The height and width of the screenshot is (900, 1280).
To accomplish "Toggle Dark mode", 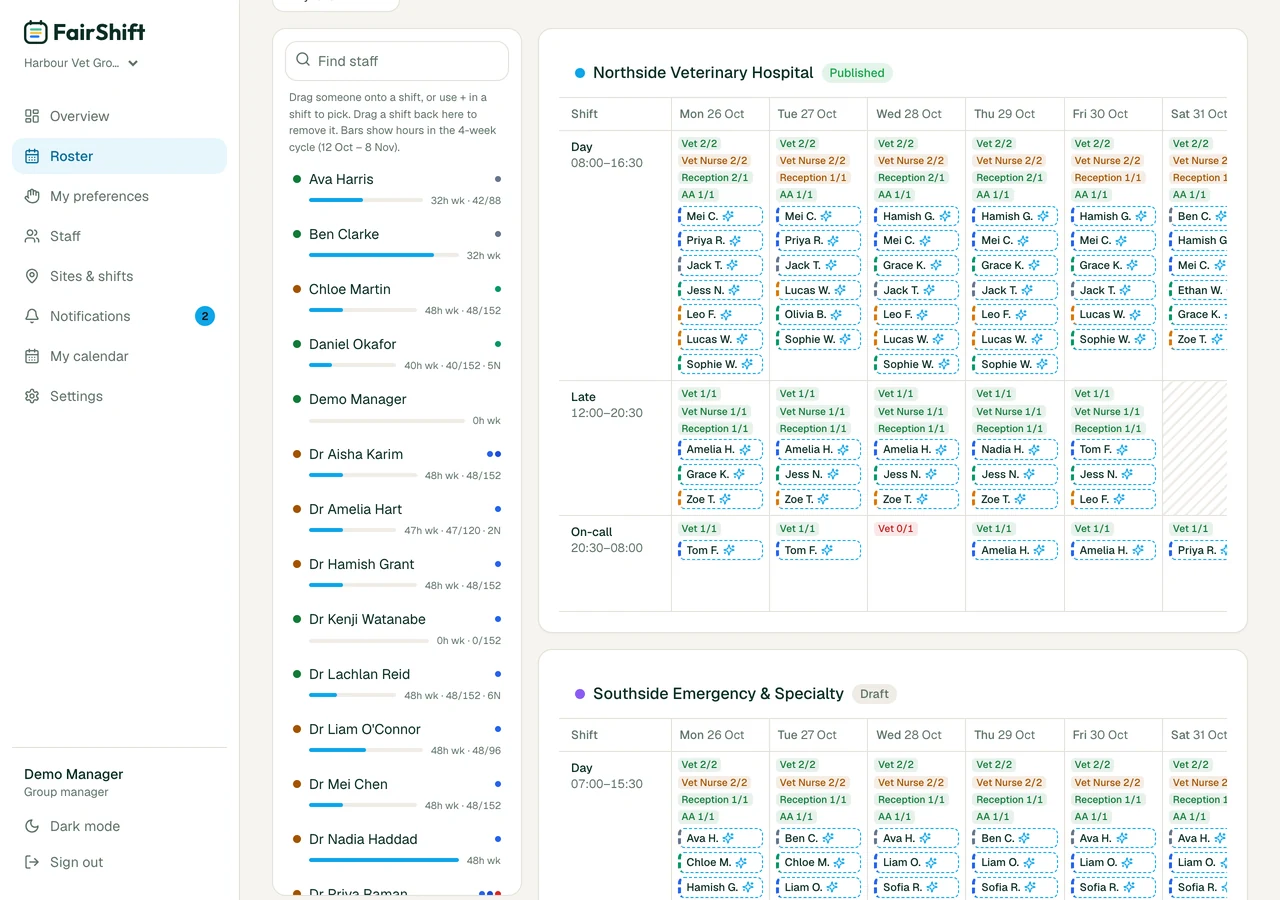I will point(119,826).
